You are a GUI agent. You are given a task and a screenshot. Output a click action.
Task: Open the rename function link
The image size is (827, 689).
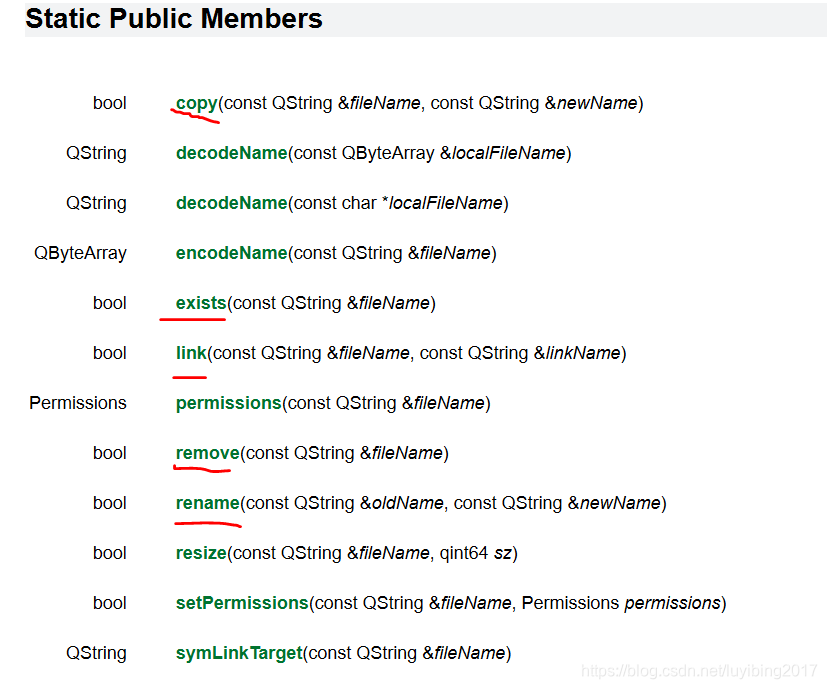click(x=207, y=503)
